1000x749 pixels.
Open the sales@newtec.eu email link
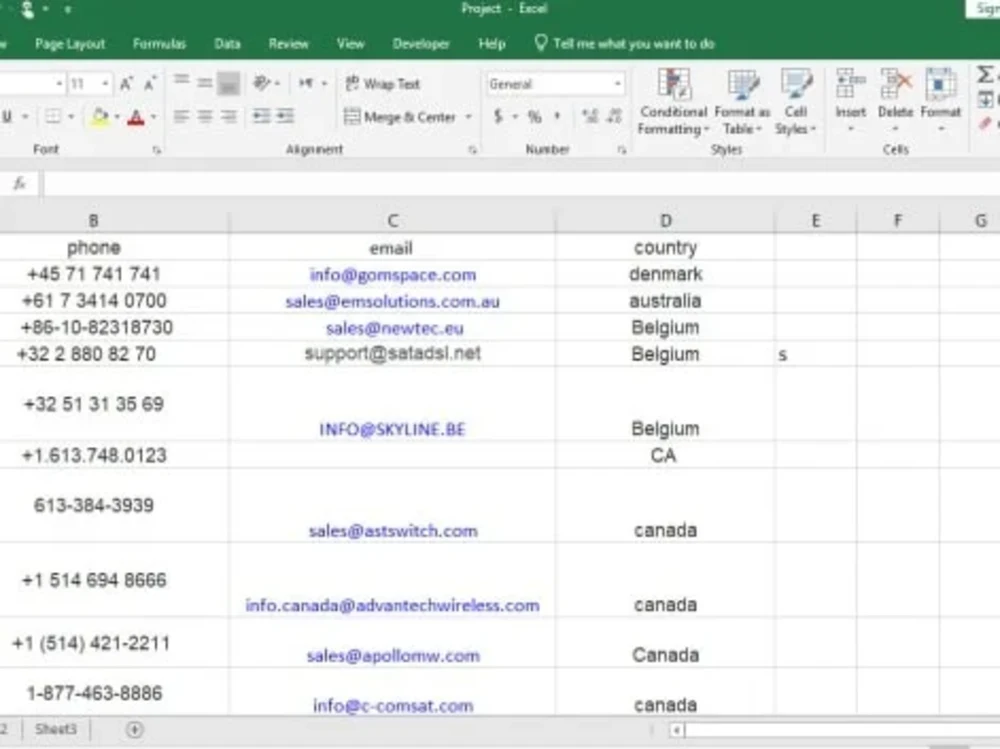[395, 329]
